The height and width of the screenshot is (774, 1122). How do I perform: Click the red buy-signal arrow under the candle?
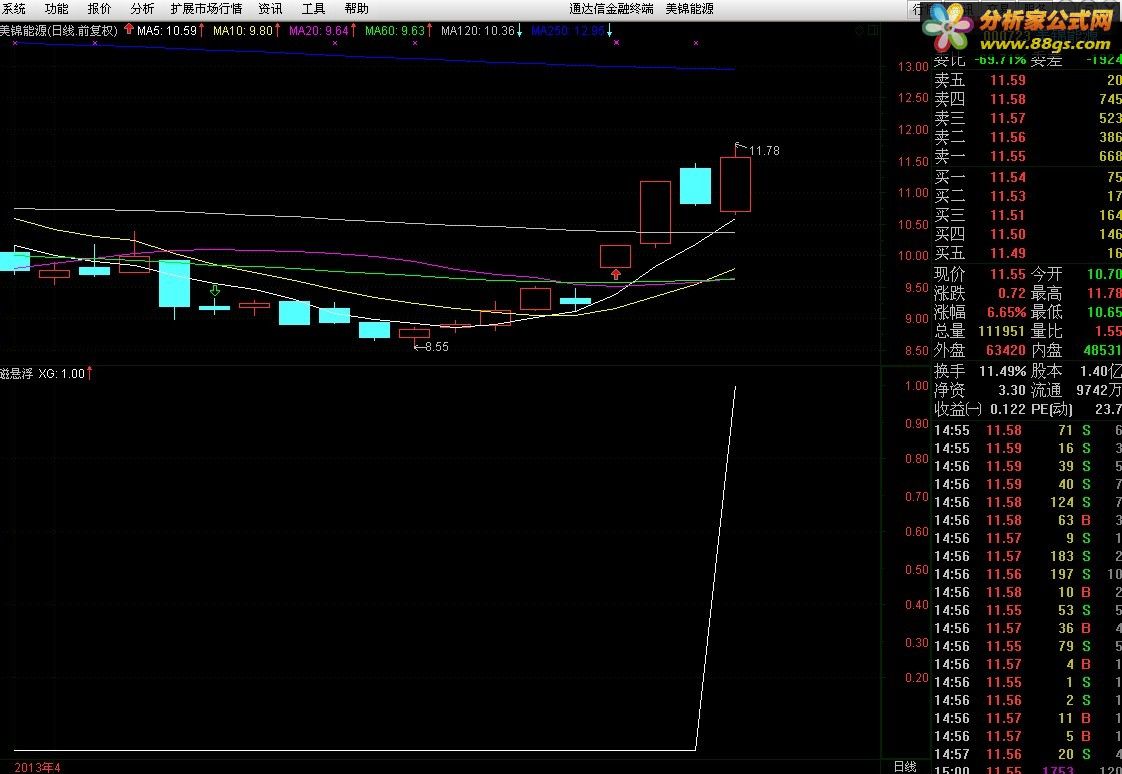pos(615,274)
